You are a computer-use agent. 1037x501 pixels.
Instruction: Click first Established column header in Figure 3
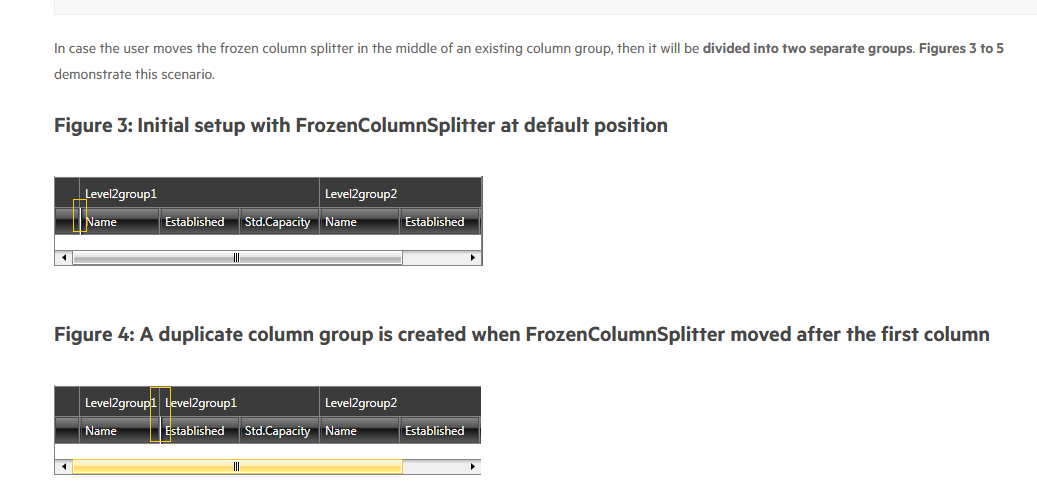coord(195,222)
